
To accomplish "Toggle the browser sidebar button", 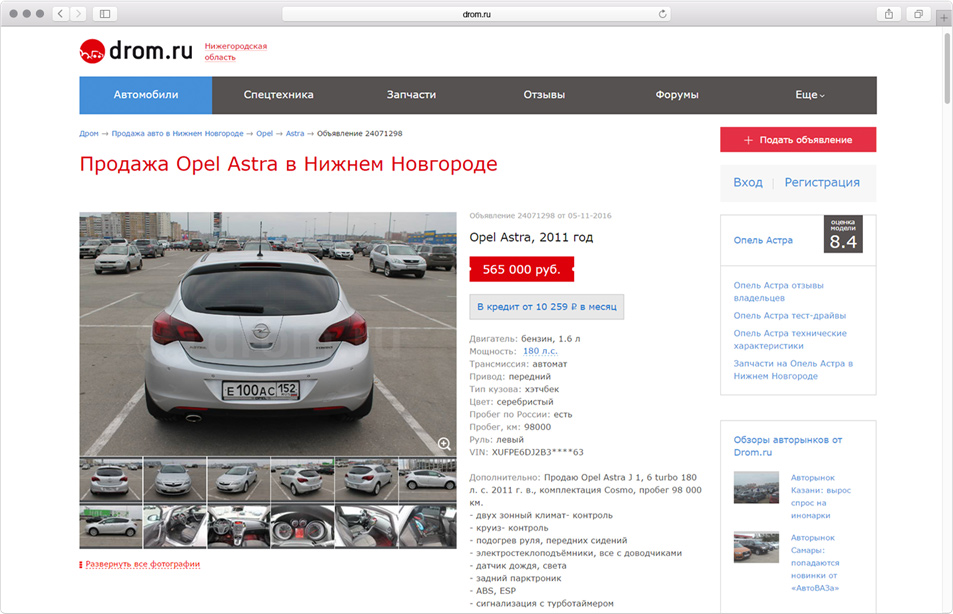I will pos(105,13).
